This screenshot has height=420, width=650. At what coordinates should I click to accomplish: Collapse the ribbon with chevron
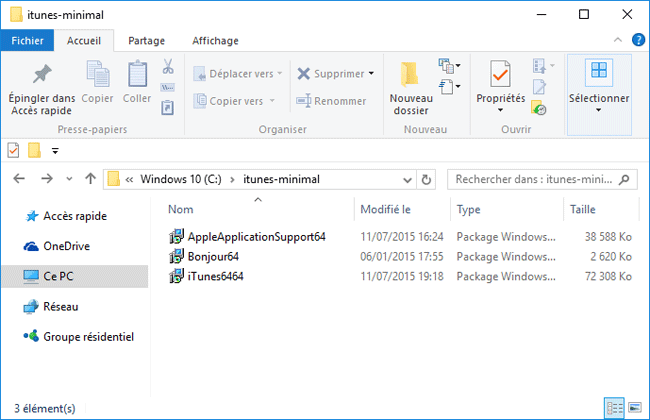click(x=618, y=40)
